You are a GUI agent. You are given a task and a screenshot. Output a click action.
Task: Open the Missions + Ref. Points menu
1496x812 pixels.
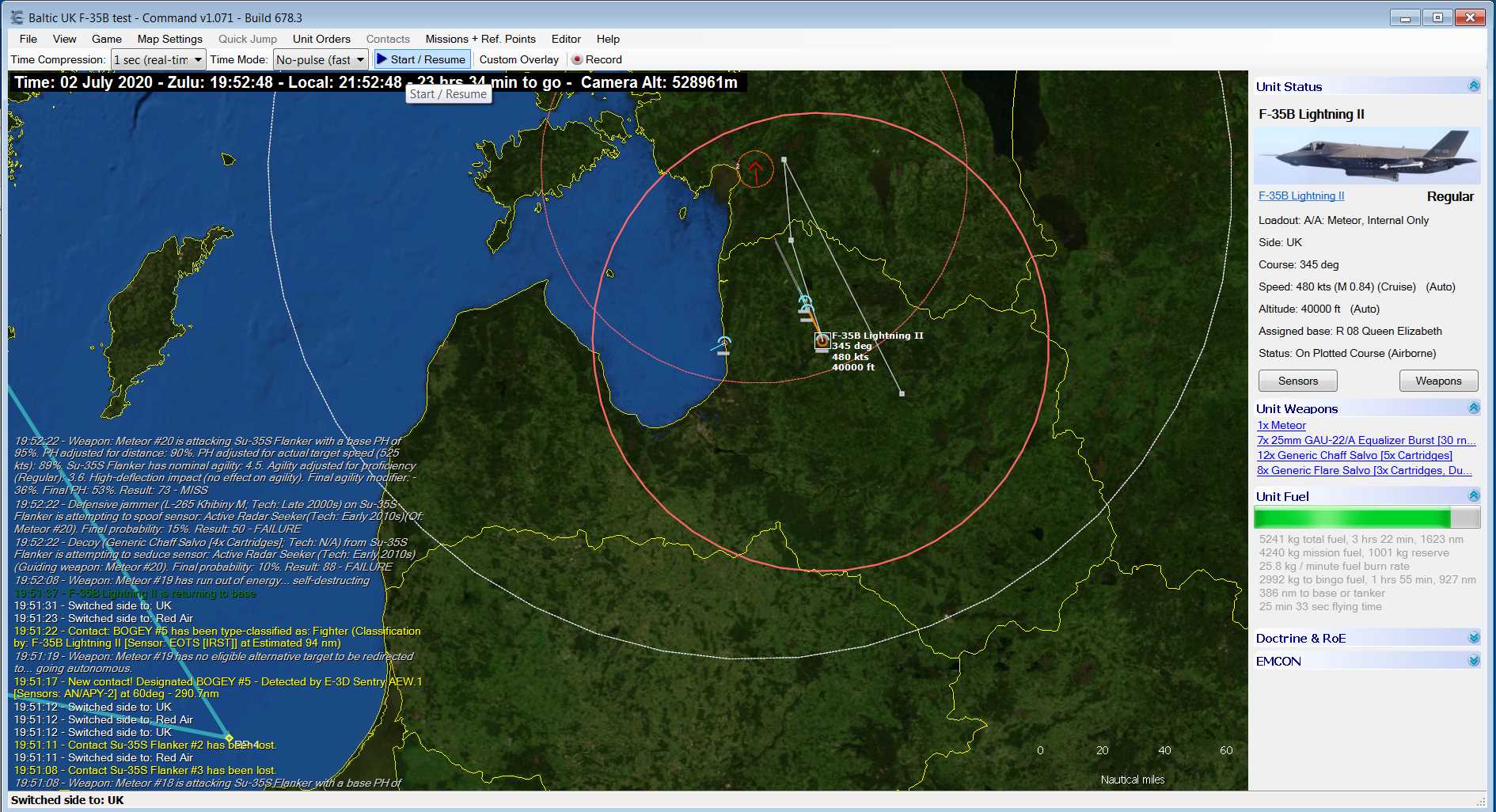coord(480,39)
